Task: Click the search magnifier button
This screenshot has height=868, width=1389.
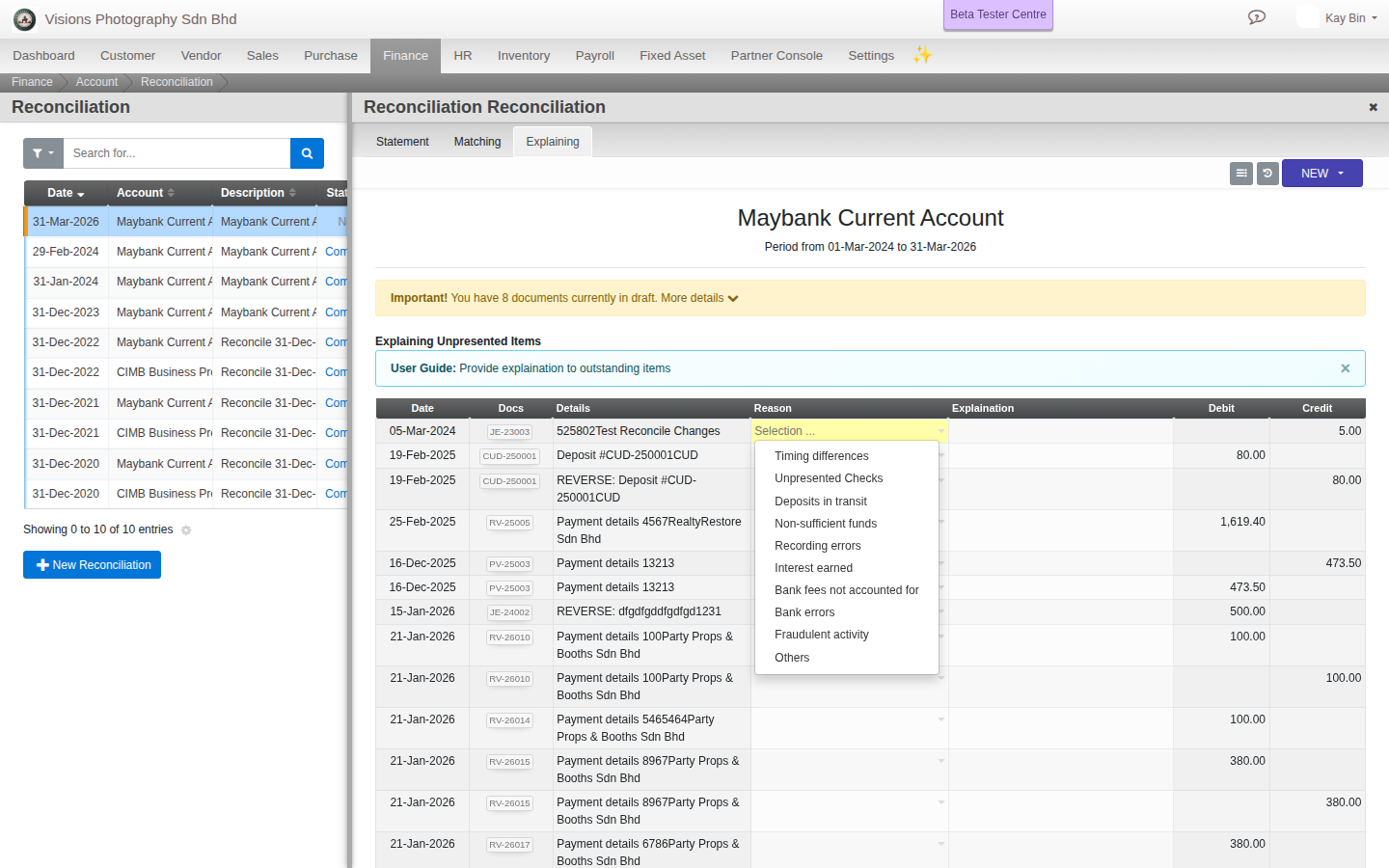Action: tap(307, 153)
